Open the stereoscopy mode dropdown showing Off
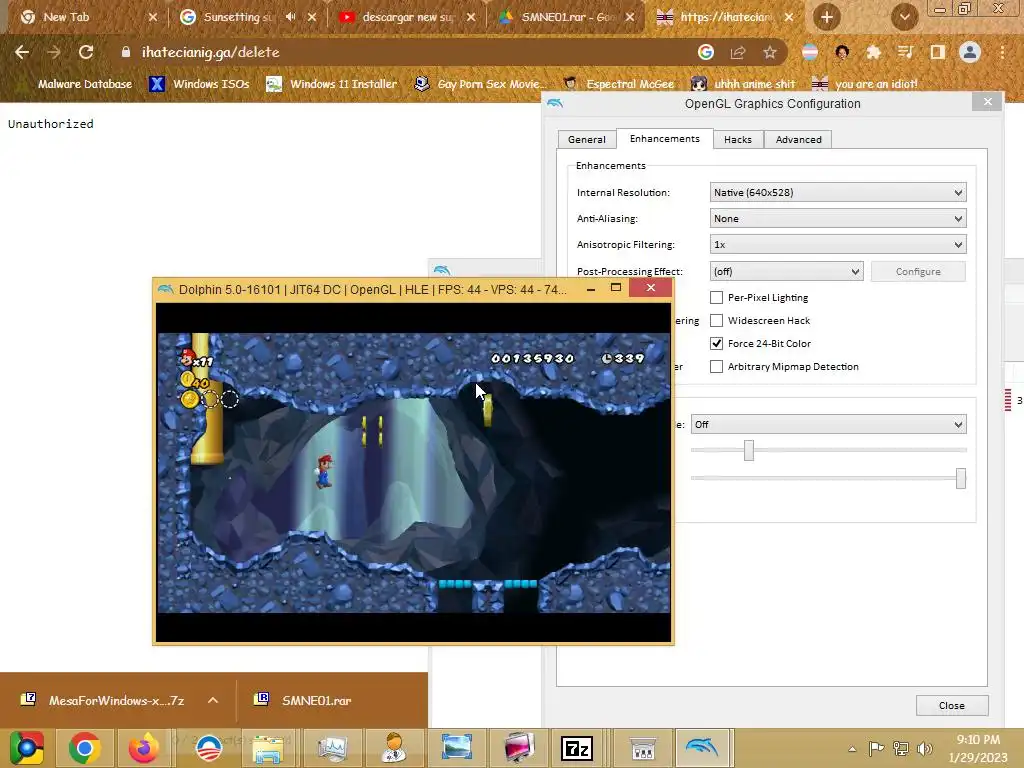 [x=828, y=424]
